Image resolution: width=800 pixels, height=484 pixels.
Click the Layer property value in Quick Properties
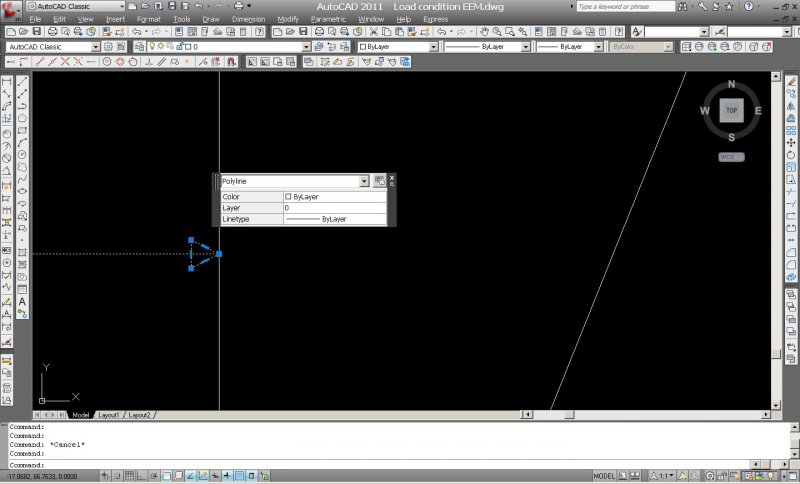[335, 208]
